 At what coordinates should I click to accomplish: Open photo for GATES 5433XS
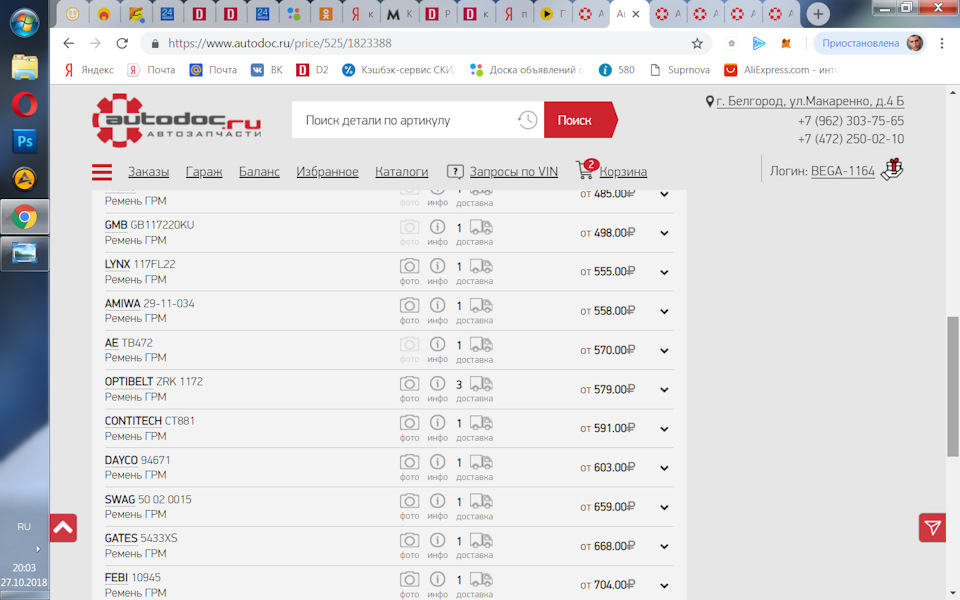[x=410, y=541]
